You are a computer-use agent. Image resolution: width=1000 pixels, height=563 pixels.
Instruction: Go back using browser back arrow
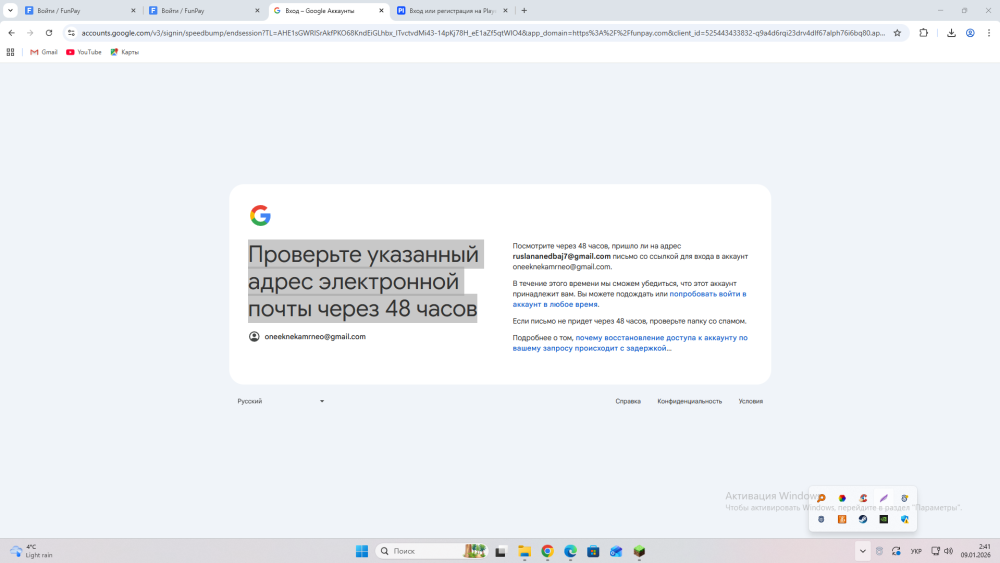(11, 33)
